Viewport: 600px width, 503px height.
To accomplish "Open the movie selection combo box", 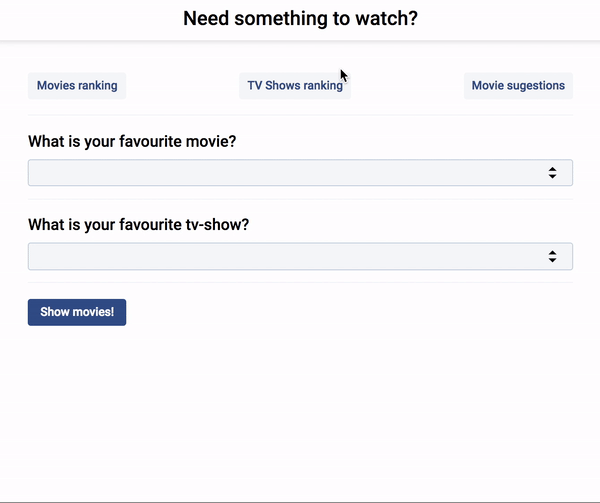I will click(300, 173).
